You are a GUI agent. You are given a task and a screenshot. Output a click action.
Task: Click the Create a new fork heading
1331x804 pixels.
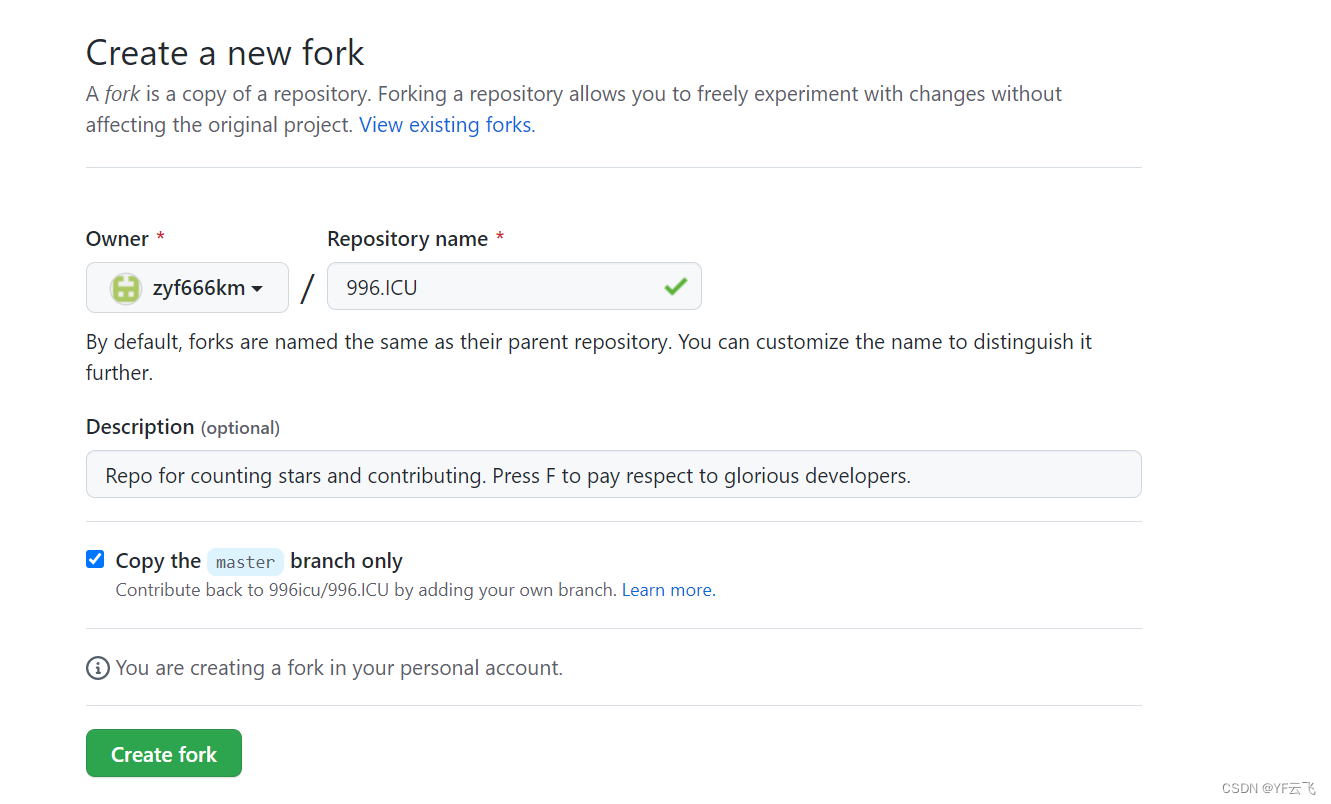(x=225, y=53)
